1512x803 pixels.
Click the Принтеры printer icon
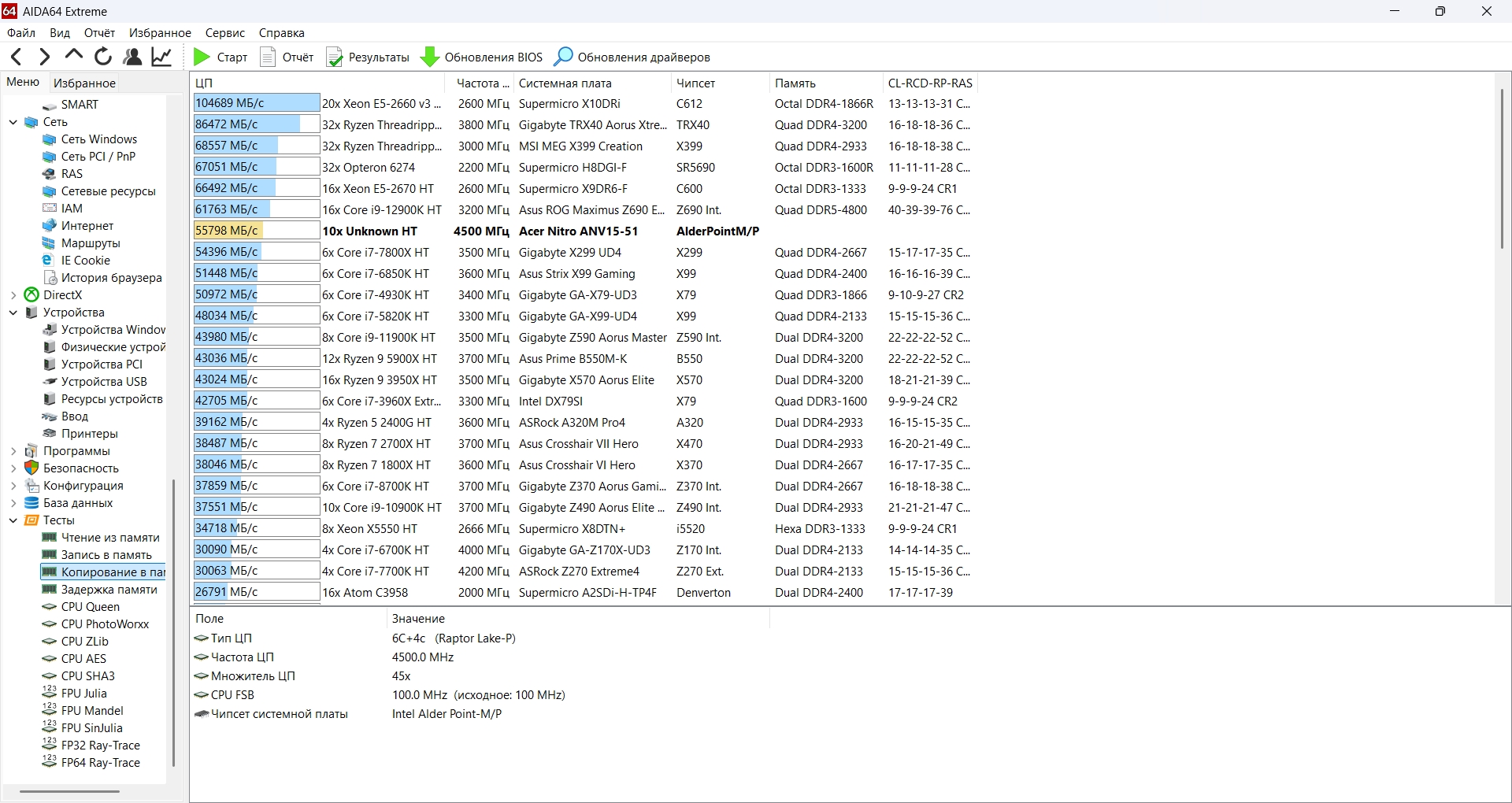[50, 434]
